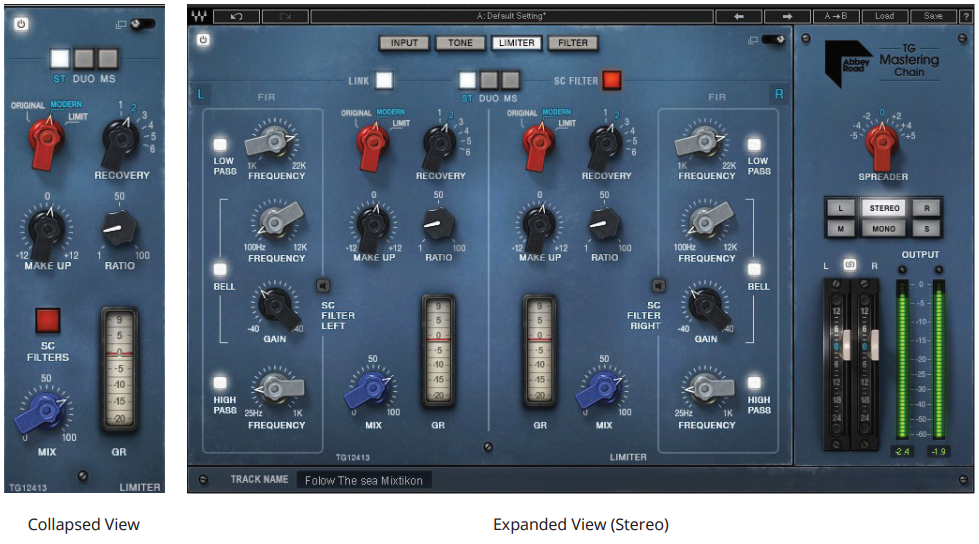The width and height of the screenshot is (979, 544).
Task: Select ST mode in the collapsed view
Action: [x=60, y=59]
